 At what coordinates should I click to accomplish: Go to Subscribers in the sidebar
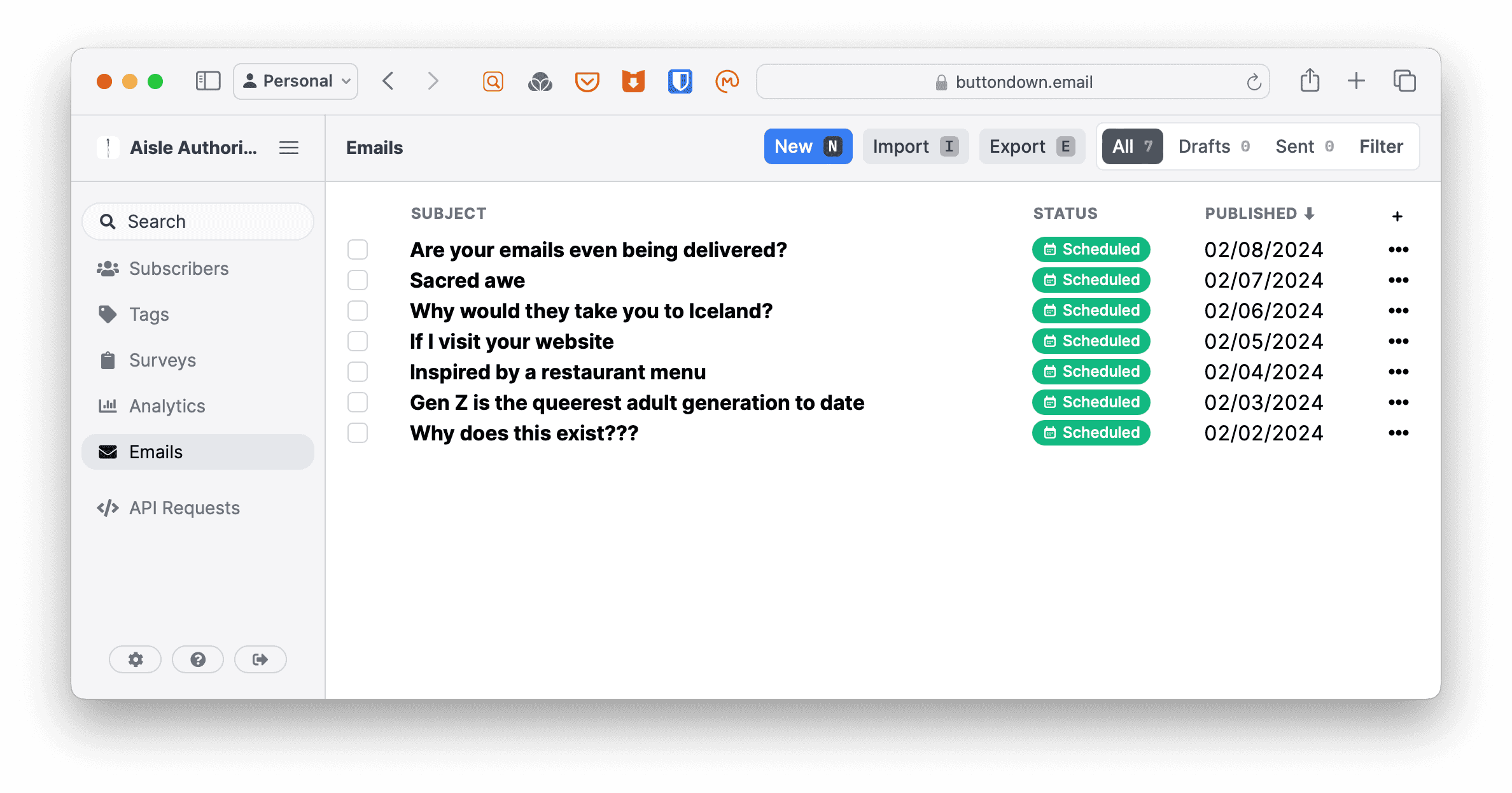[179, 269]
